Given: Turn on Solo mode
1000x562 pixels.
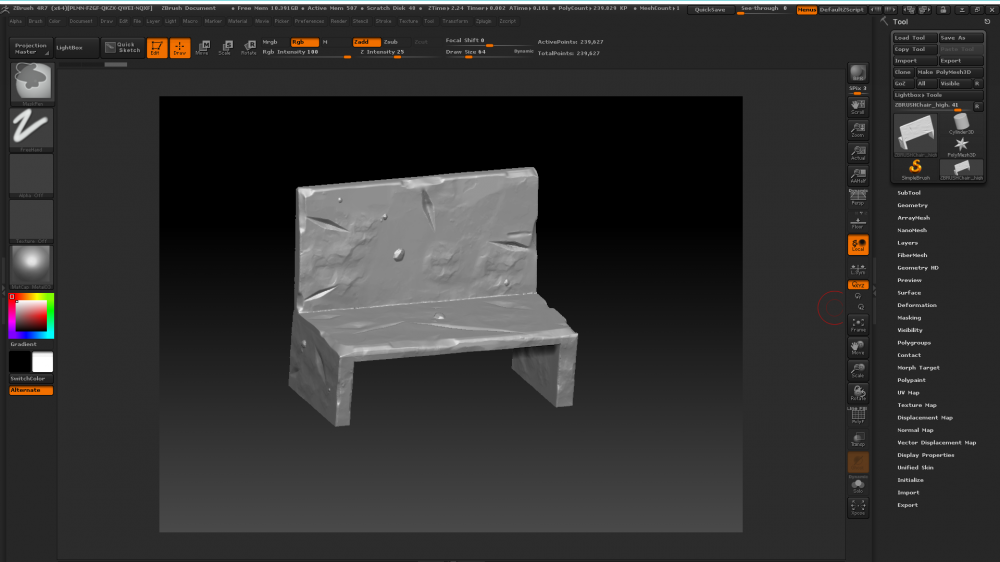Looking at the screenshot, I should click(x=858, y=486).
